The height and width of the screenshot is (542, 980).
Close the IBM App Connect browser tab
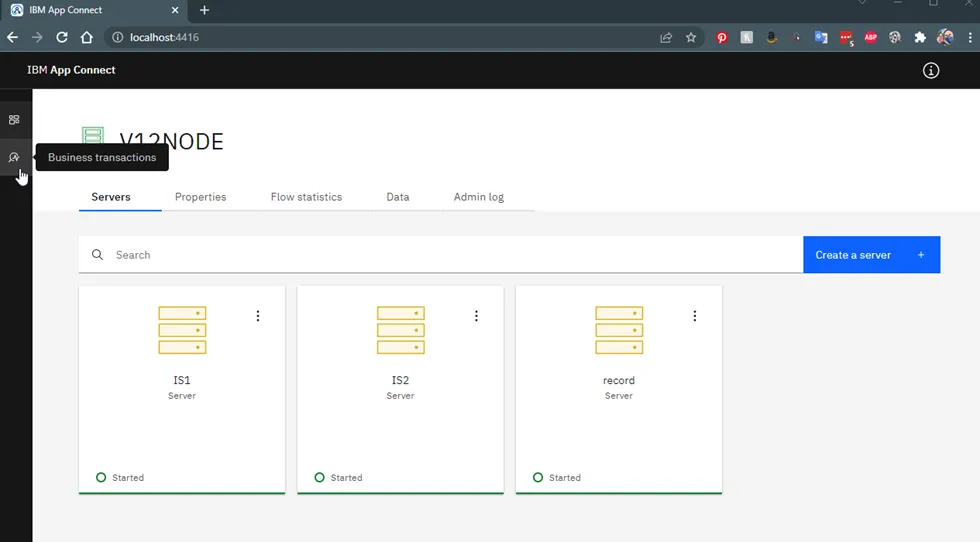175,10
